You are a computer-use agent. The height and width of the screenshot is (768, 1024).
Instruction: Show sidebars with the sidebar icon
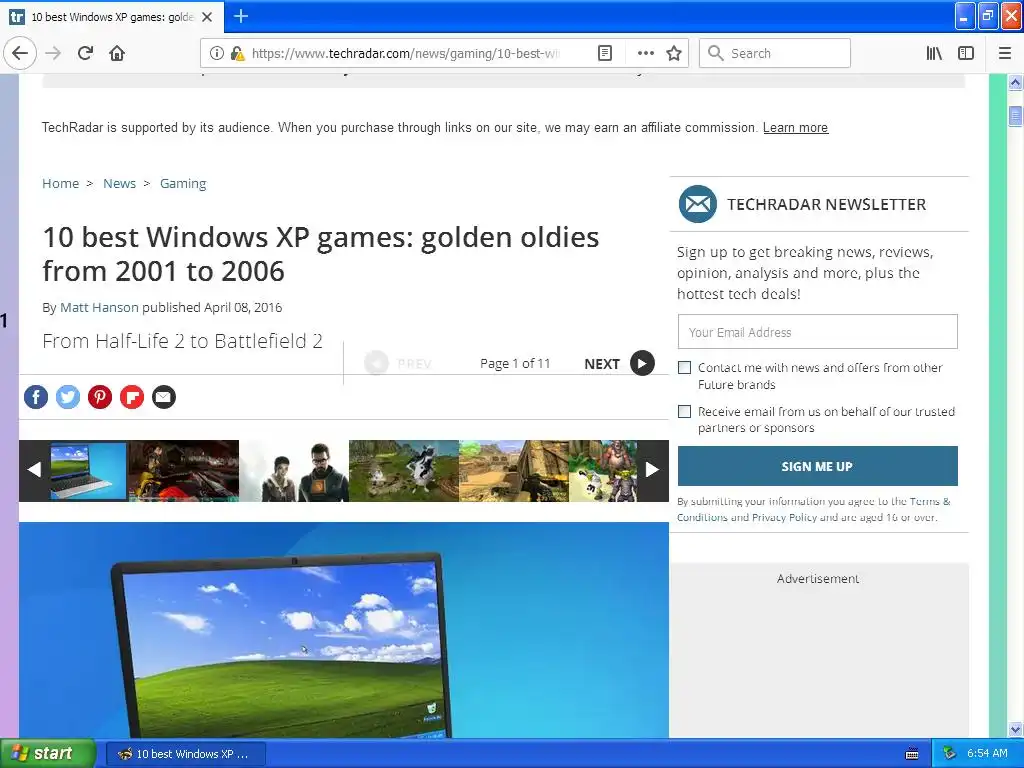tap(965, 53)
